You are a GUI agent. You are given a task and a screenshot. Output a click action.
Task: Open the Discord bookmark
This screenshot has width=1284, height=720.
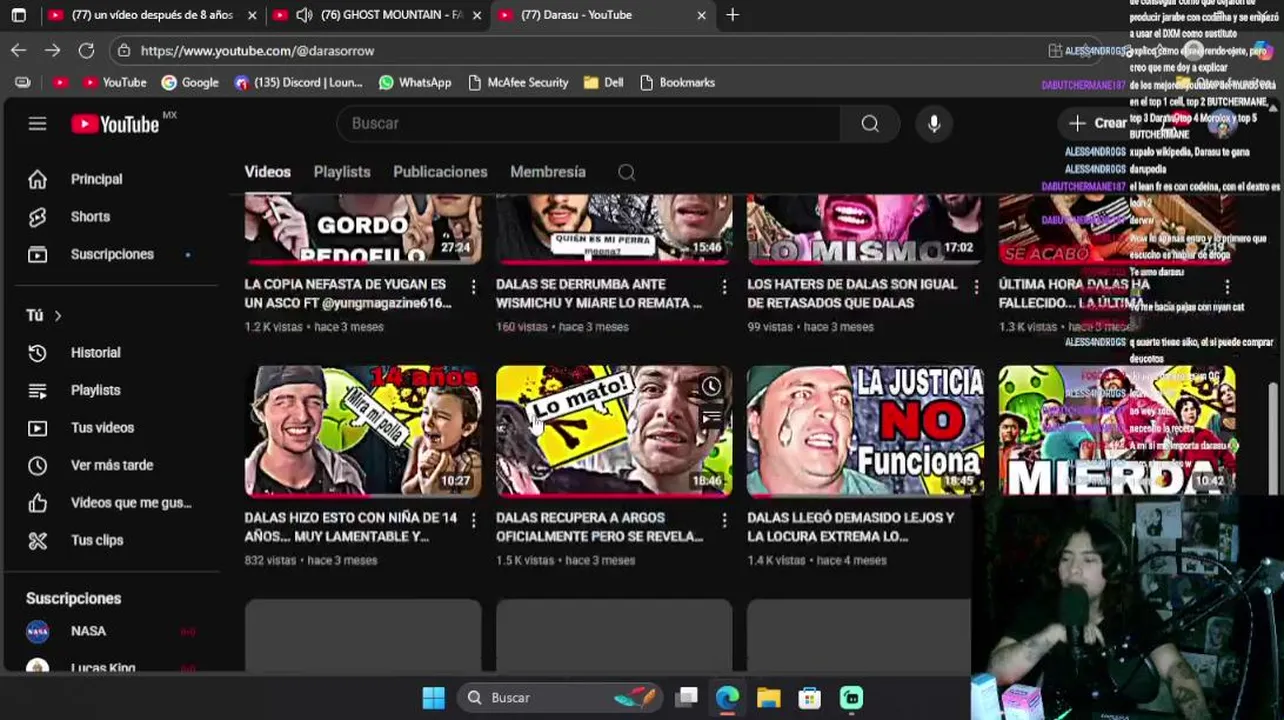pyautogui.click(x=298, y=82)
